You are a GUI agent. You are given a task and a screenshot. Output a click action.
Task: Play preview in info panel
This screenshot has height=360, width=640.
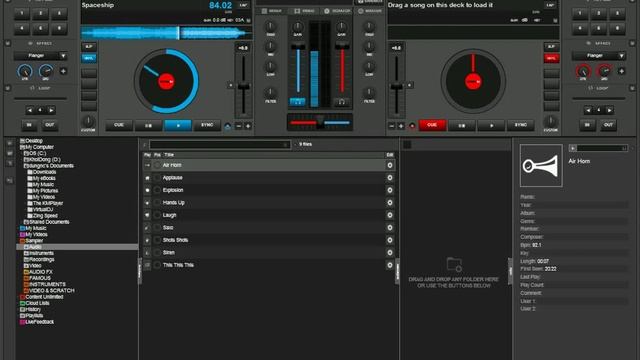click(573, 148)
